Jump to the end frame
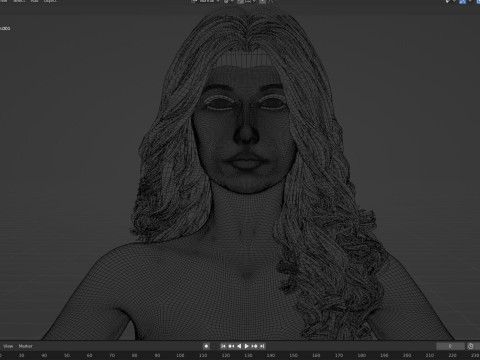This screenshot has width=480, height=360. pyautogui.click(x=262, y=346)
